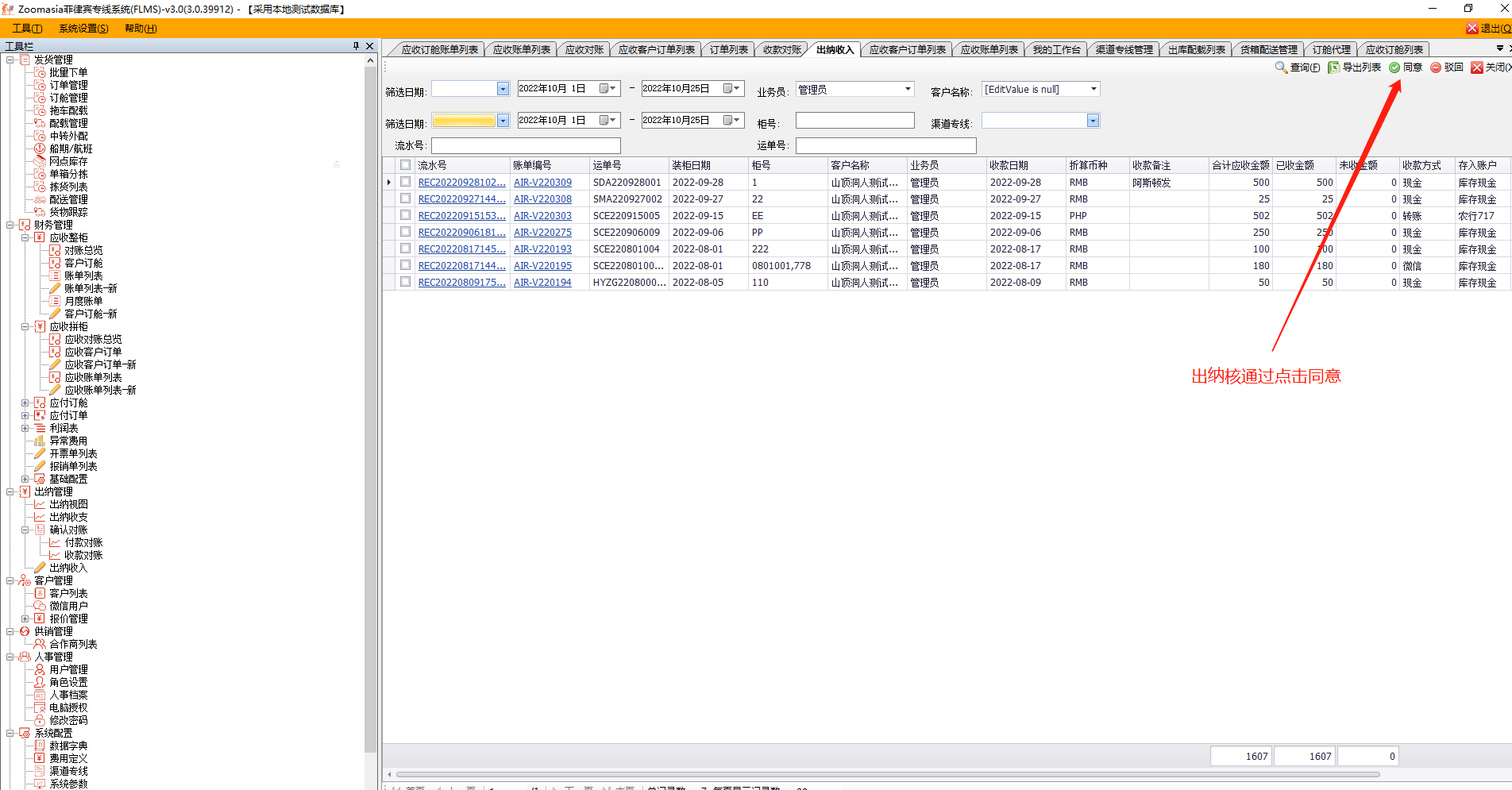Screen dimensions: 1512x790
Task: Open record link REC20220927144...
Action: [461, 199]
